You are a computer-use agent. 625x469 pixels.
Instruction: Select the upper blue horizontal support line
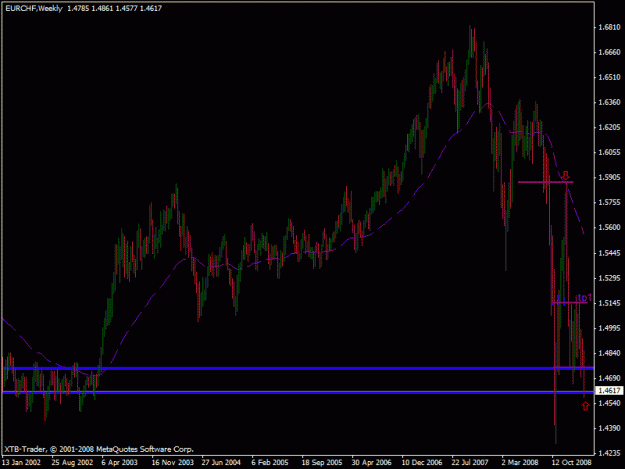tap(298, 368)
